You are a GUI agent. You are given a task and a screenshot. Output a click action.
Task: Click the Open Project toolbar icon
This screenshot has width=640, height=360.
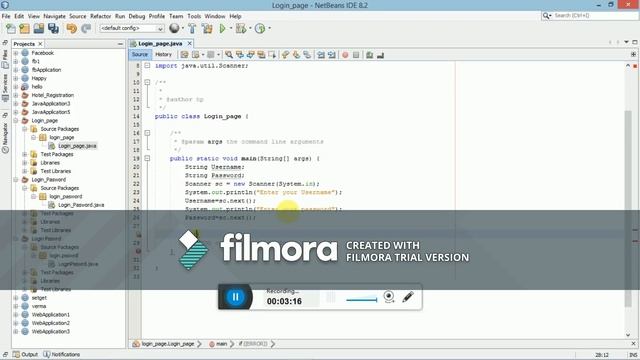click(39, 29)
